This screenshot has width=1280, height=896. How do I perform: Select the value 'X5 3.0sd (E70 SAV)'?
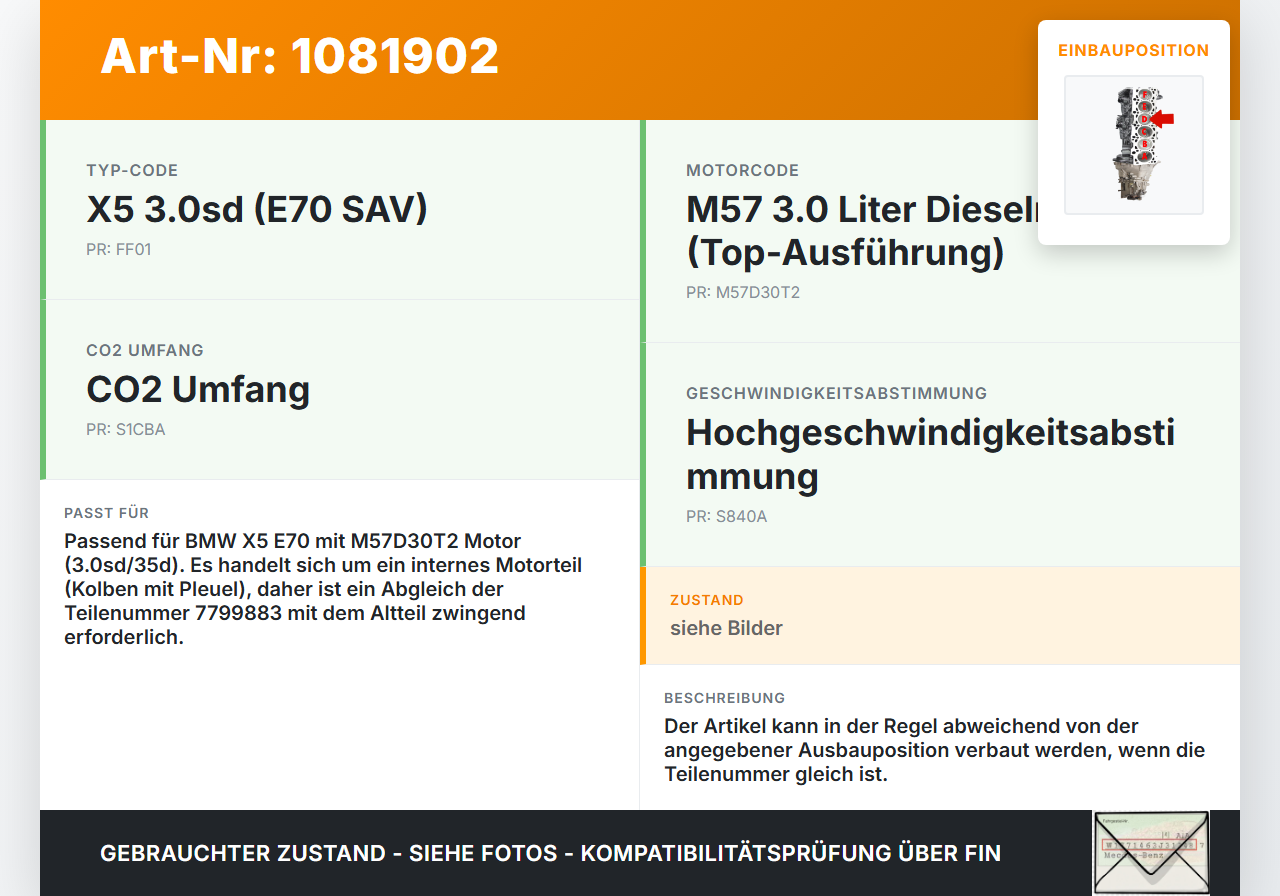coord(257,209)
